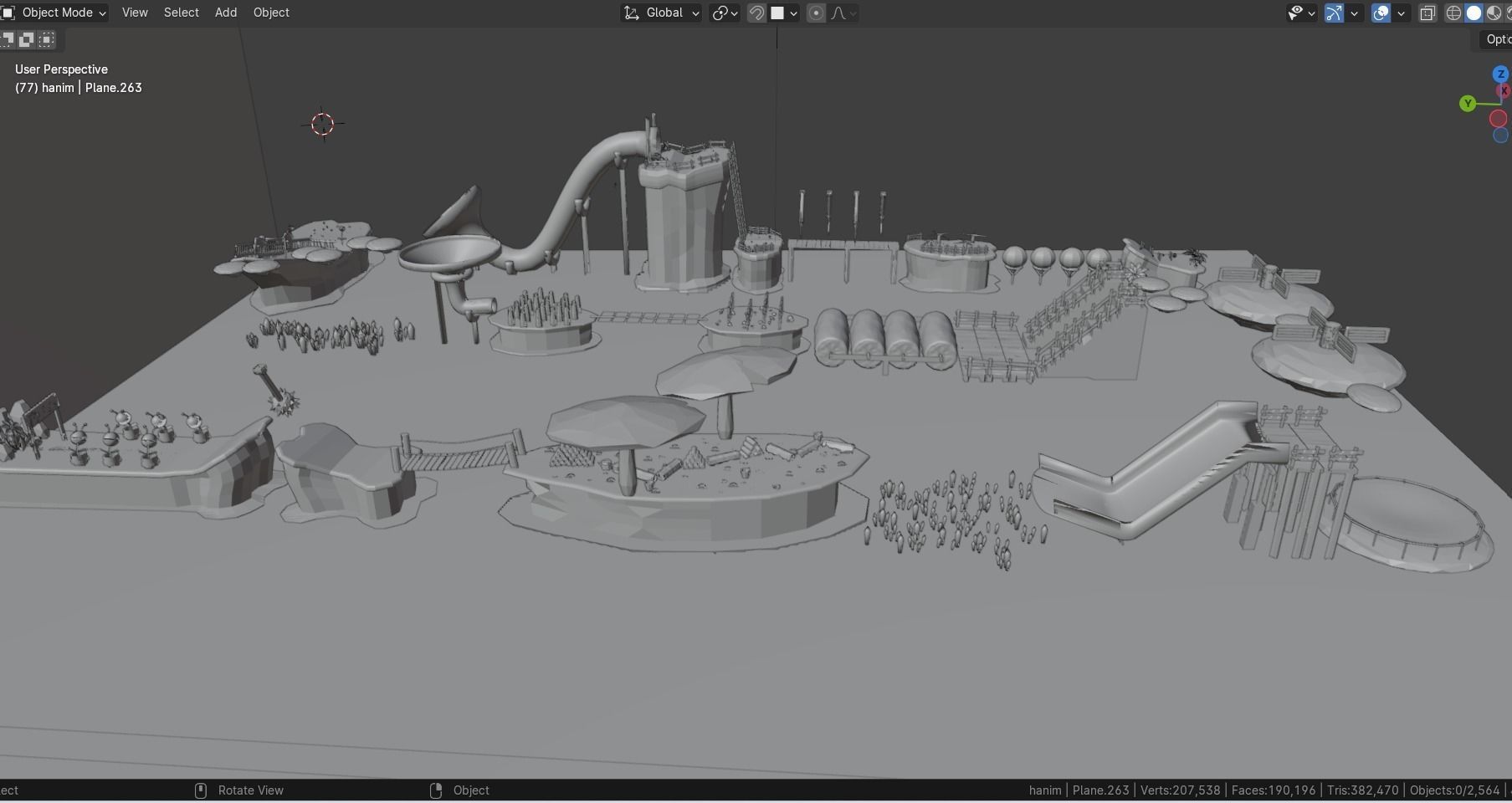Toggle snapping magnet icon
Viewport: 1512px width, 803px height.
[x=756, y=13]
